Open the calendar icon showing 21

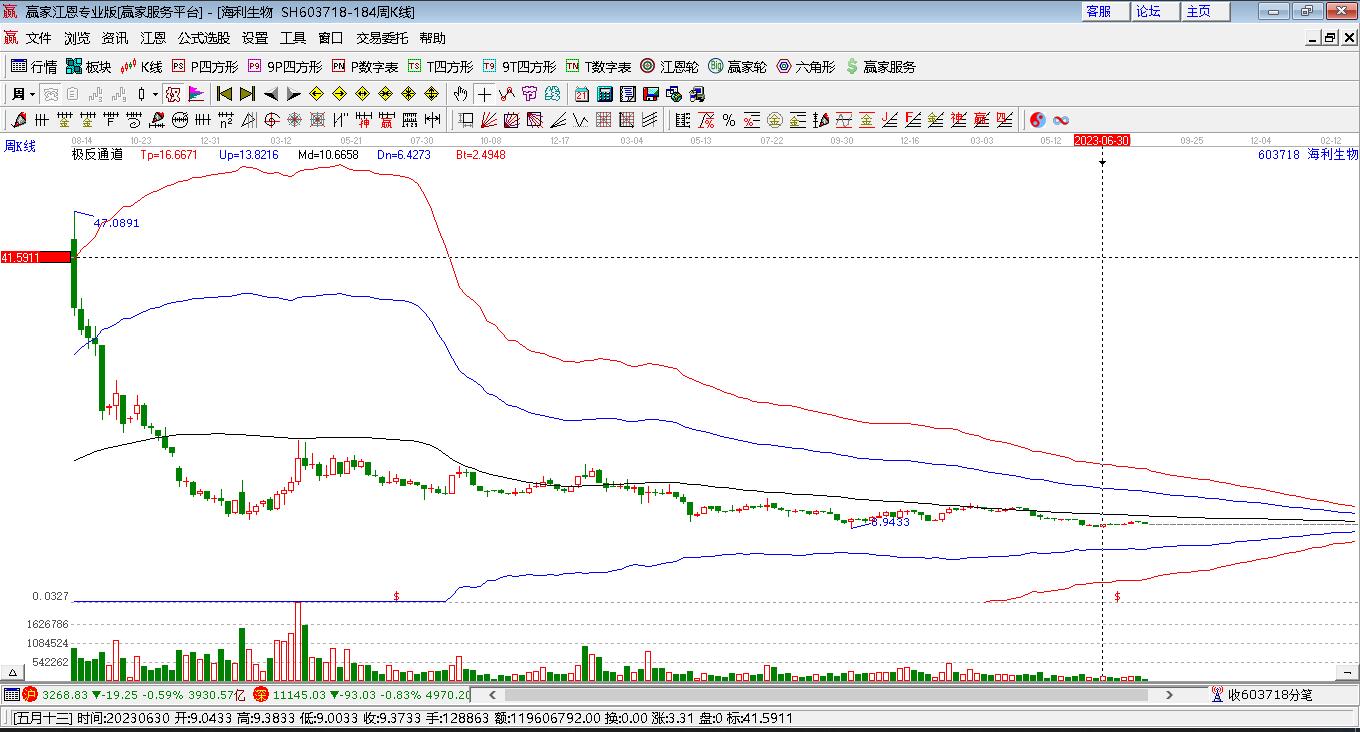coord(582,94)
